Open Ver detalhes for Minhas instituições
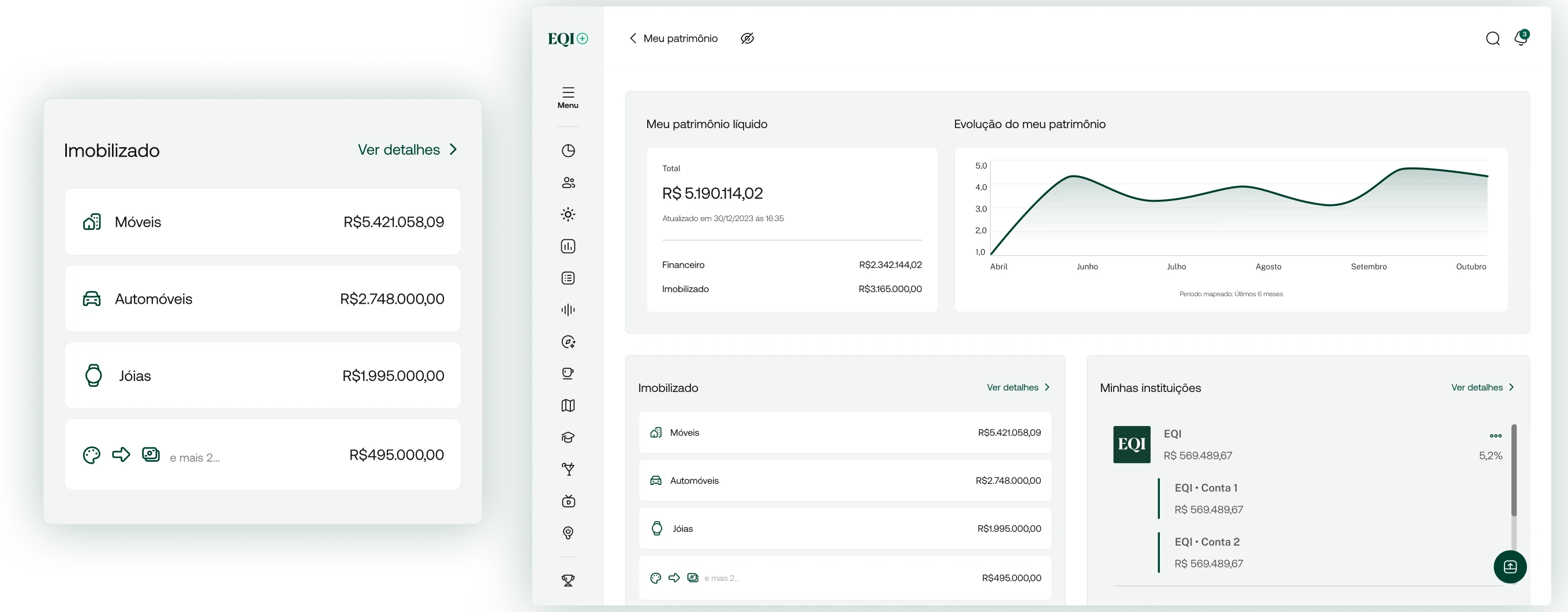This screenshot has height=612, width=1568. click(x=1477, y=387)
